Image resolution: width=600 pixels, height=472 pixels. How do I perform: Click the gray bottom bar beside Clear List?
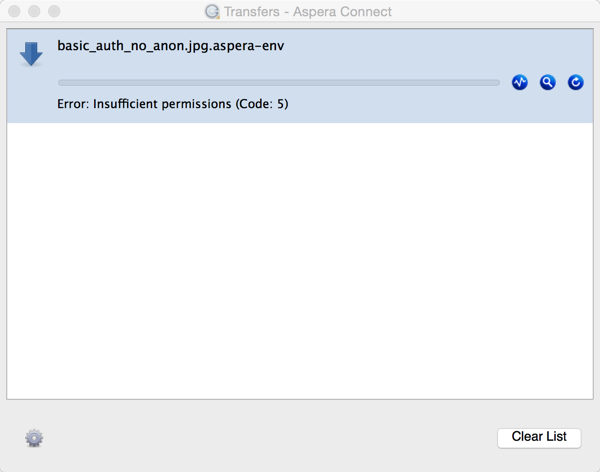pyautogui.click(x=268, y=438)
